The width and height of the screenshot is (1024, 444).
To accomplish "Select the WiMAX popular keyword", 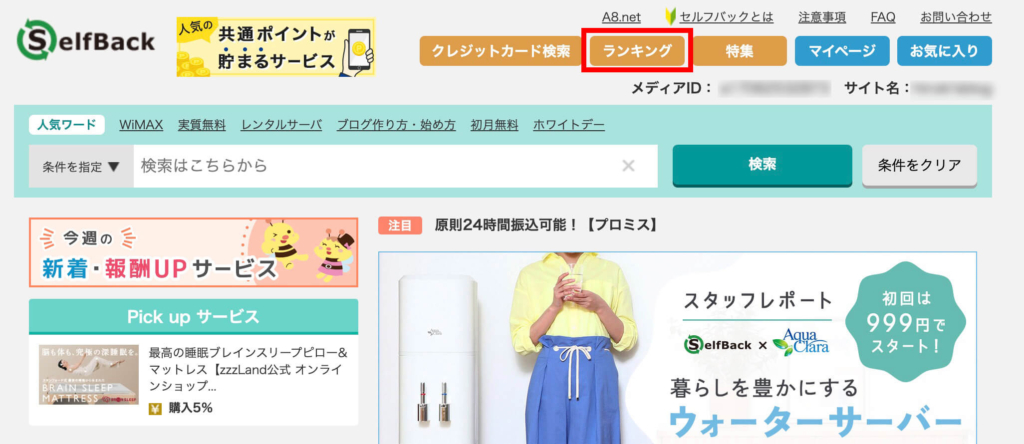I will (x=141, y=125).
